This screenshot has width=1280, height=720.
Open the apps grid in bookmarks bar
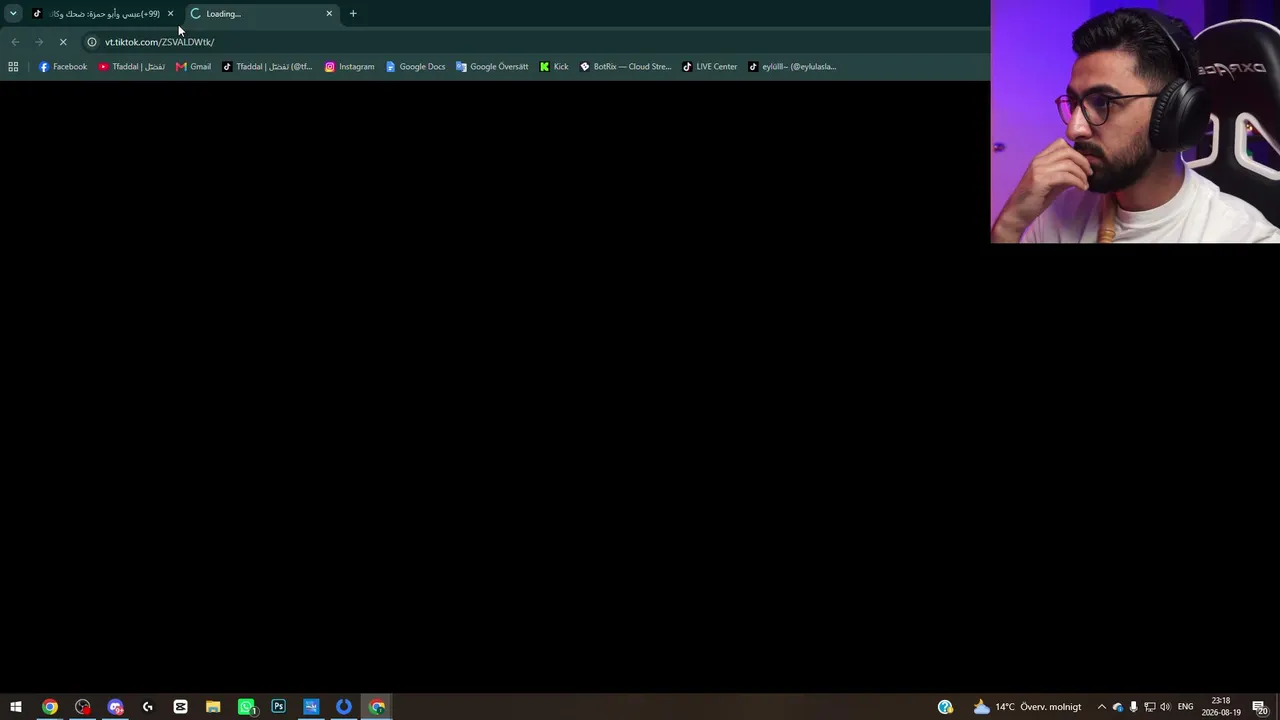13,67
